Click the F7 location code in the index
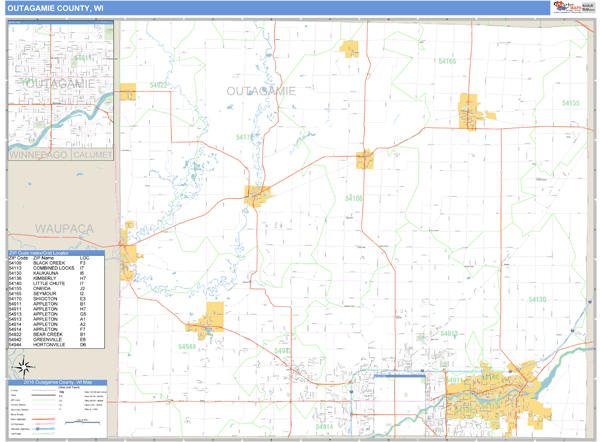 click(82, 329)
